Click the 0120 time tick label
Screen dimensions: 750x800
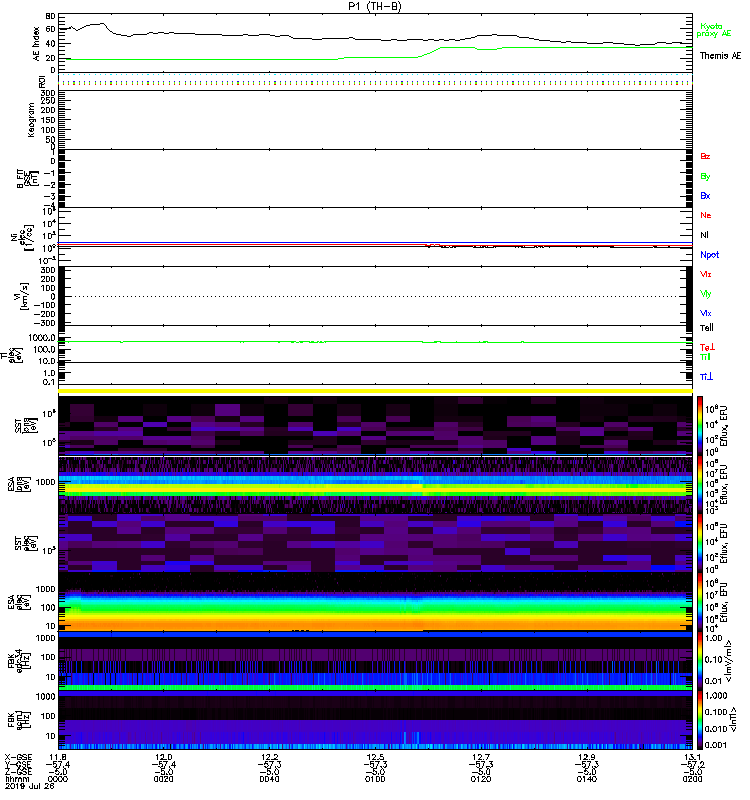click(x=481, y=779)
